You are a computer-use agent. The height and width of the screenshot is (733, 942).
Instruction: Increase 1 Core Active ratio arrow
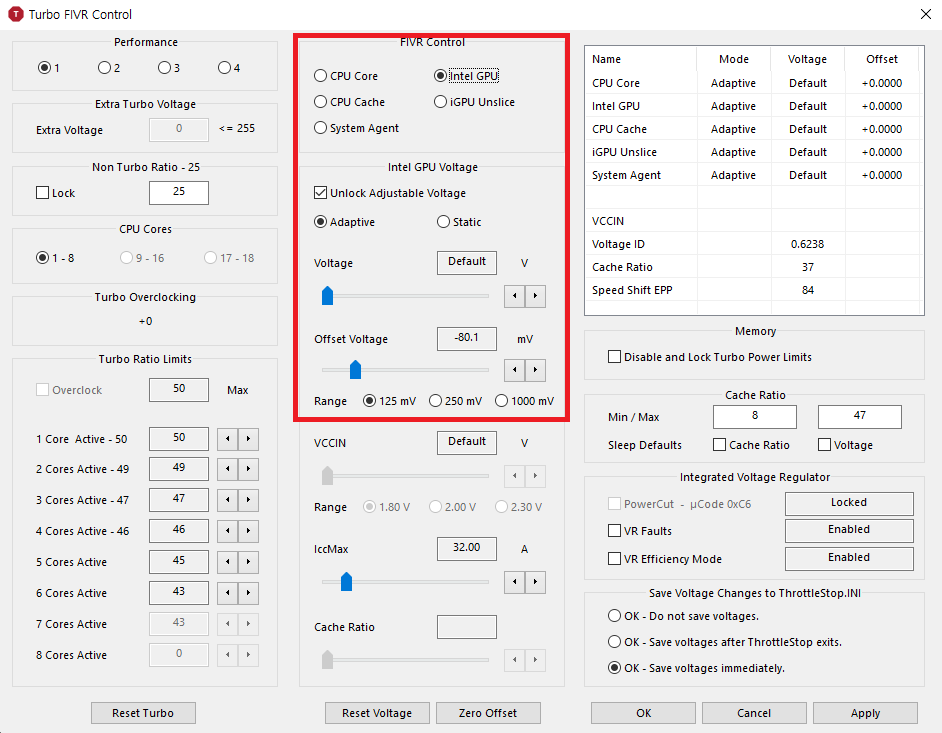[248, 439]
